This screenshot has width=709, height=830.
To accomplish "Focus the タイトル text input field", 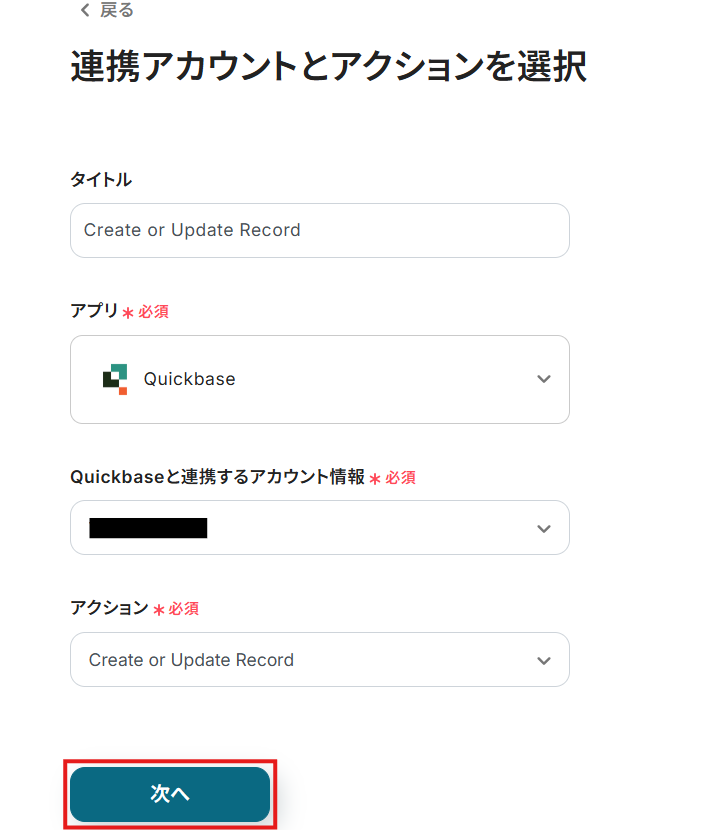I will click(x=319, y=230).
